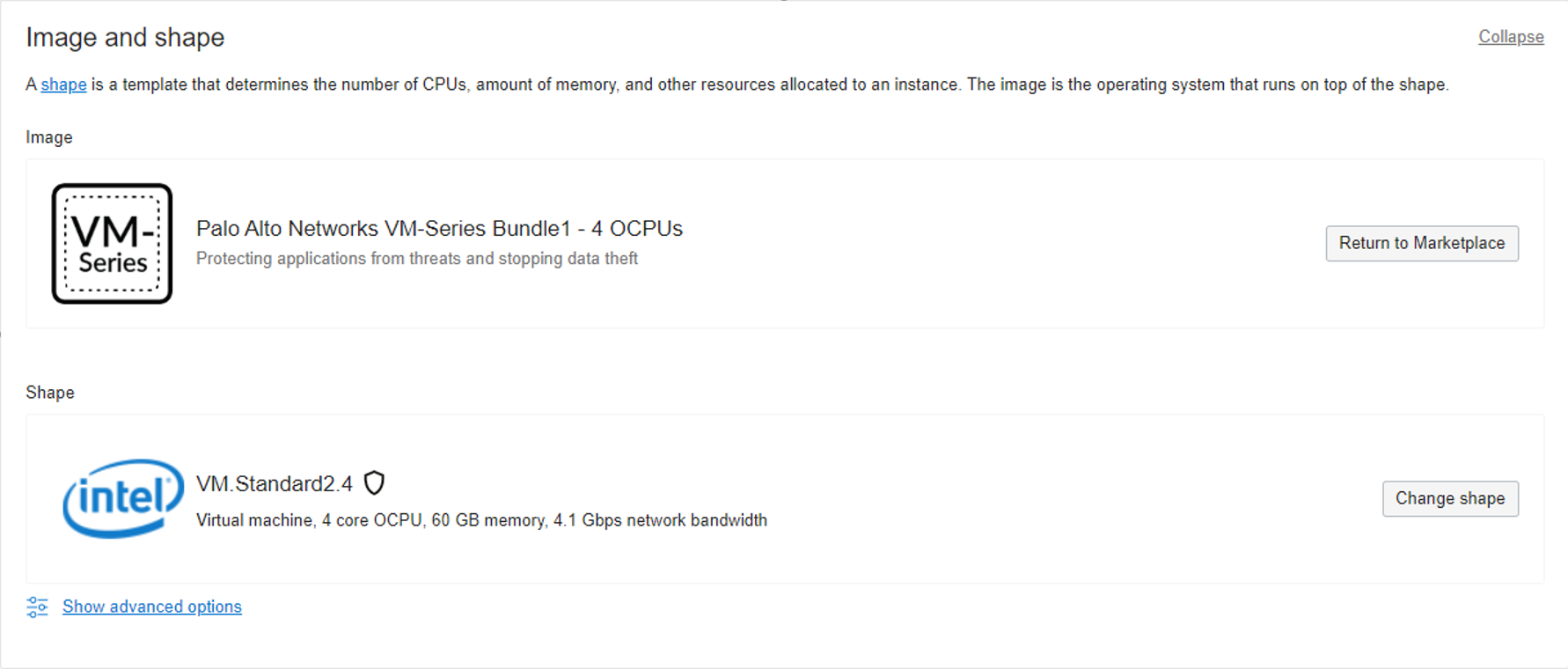The height and width of the screenshot is (669, 1568).
Task: Click the VM.Standard2.4 shape name
Action: tap(275, 484)
